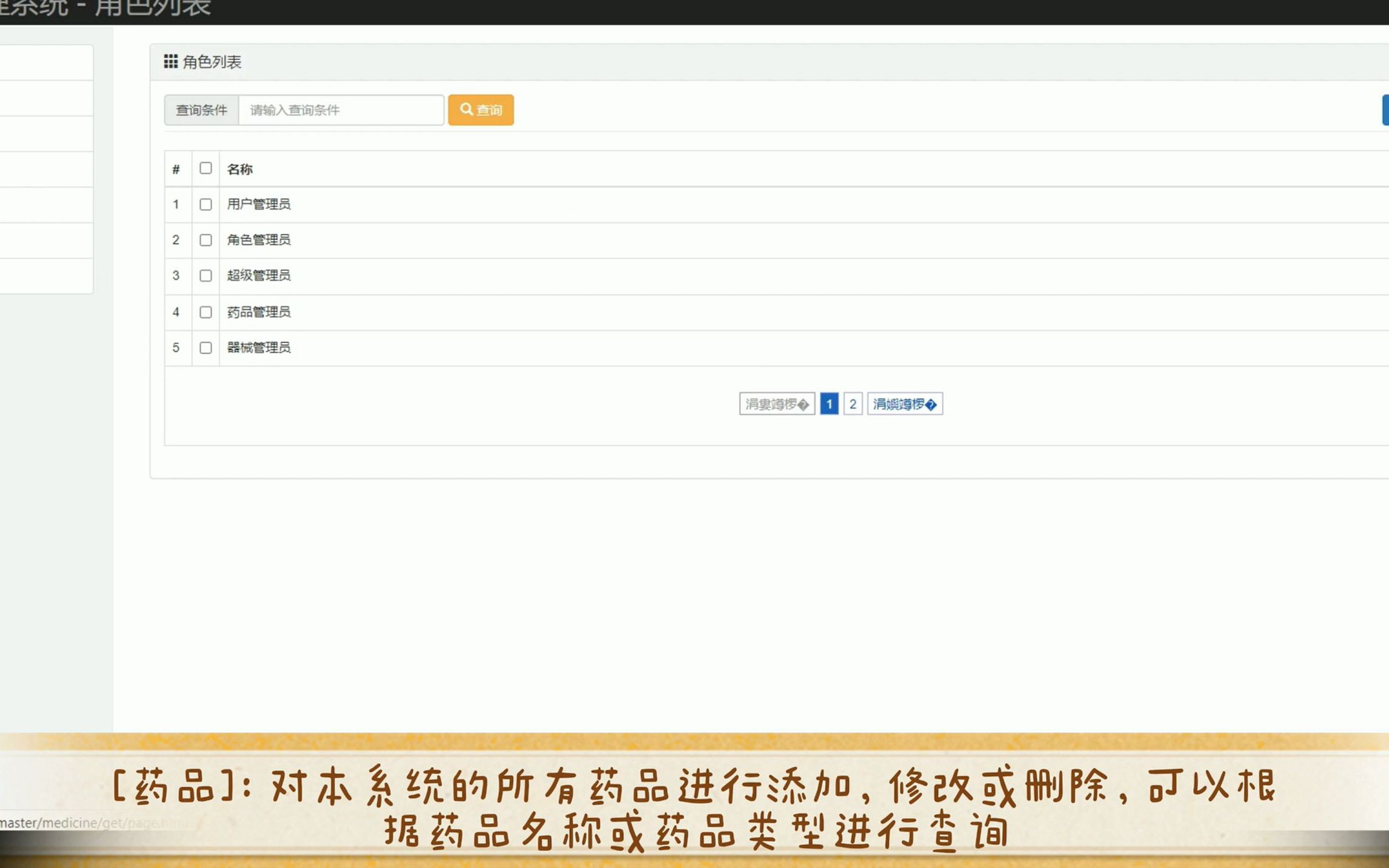Click the next page pagination button

[905, 404]
